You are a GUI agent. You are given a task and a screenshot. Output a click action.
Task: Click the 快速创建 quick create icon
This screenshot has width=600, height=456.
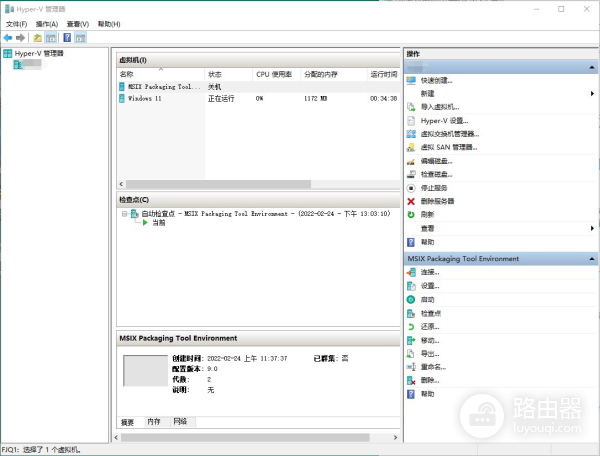point(411,80)
